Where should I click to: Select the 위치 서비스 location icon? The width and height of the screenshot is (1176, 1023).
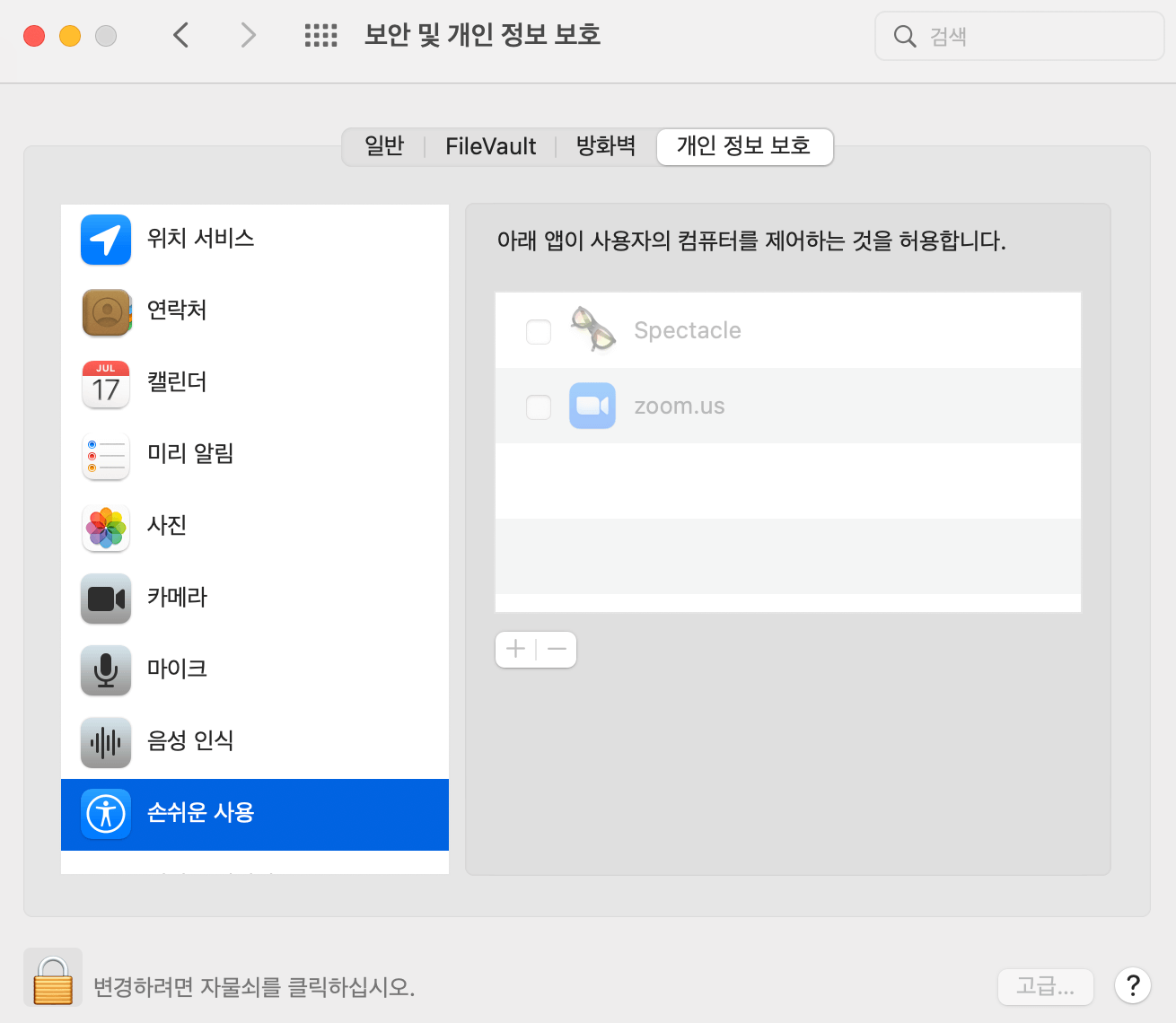point(105,240)
